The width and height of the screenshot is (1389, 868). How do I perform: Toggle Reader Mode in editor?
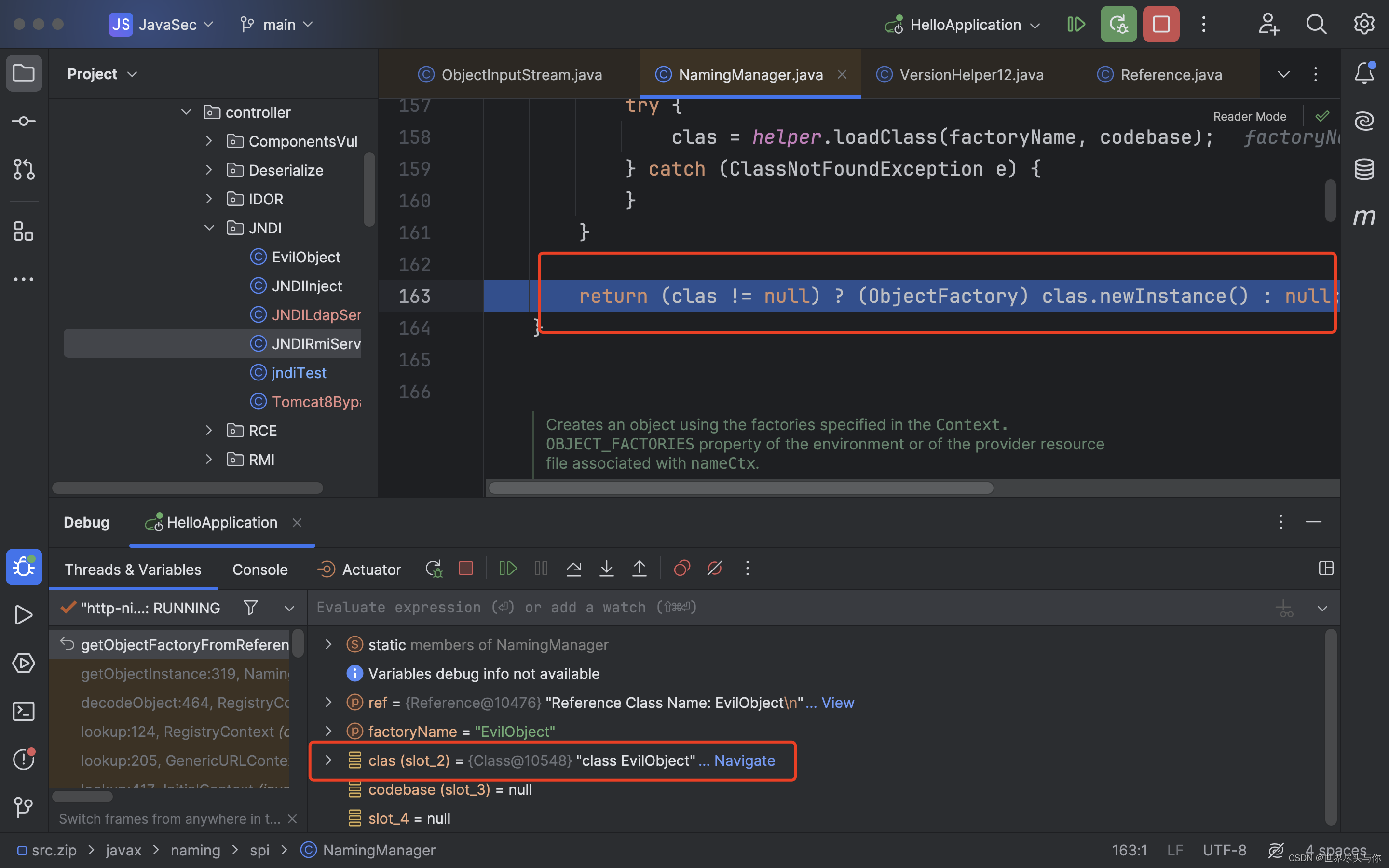tap(1249, 117)
